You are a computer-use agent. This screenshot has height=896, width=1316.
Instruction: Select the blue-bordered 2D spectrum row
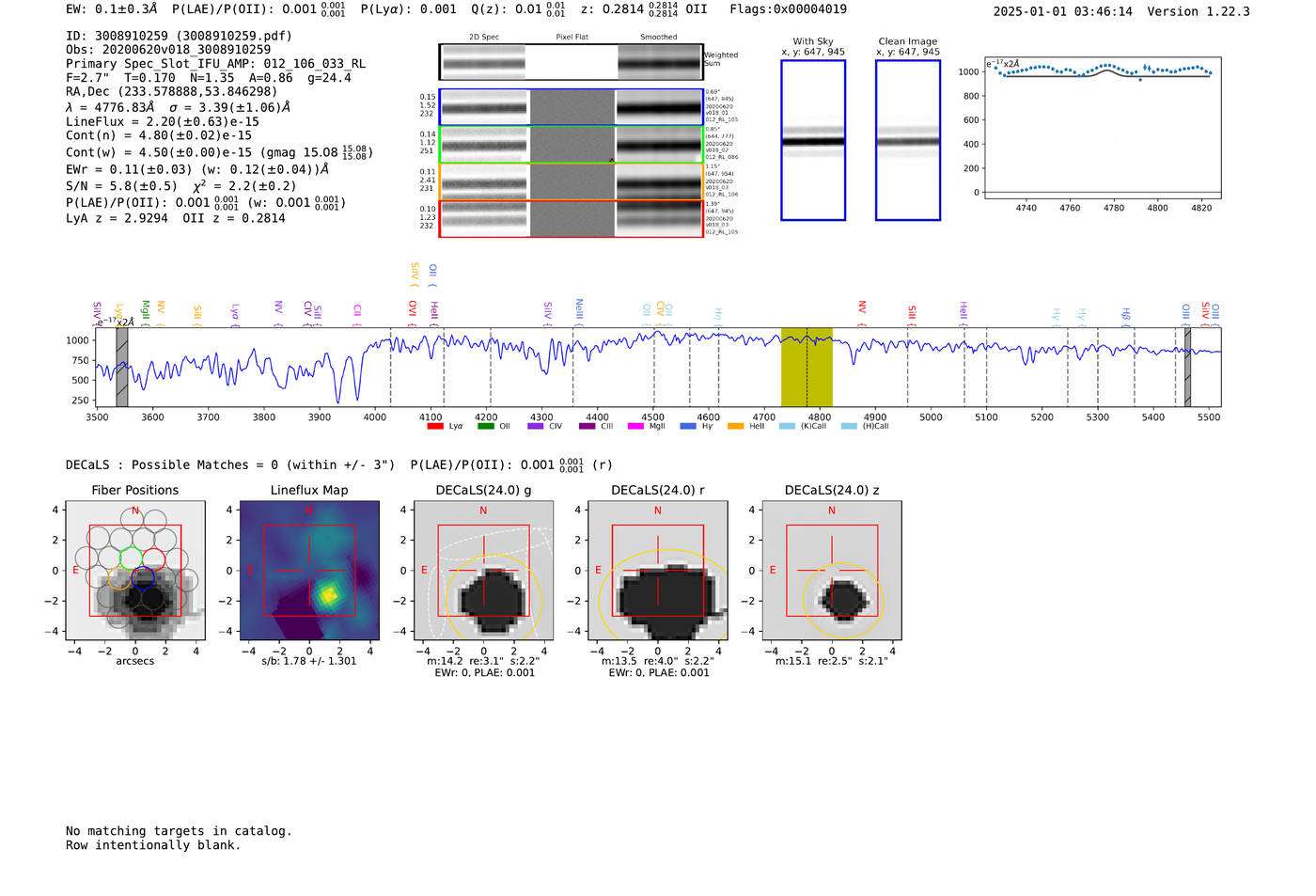(572, 107)
